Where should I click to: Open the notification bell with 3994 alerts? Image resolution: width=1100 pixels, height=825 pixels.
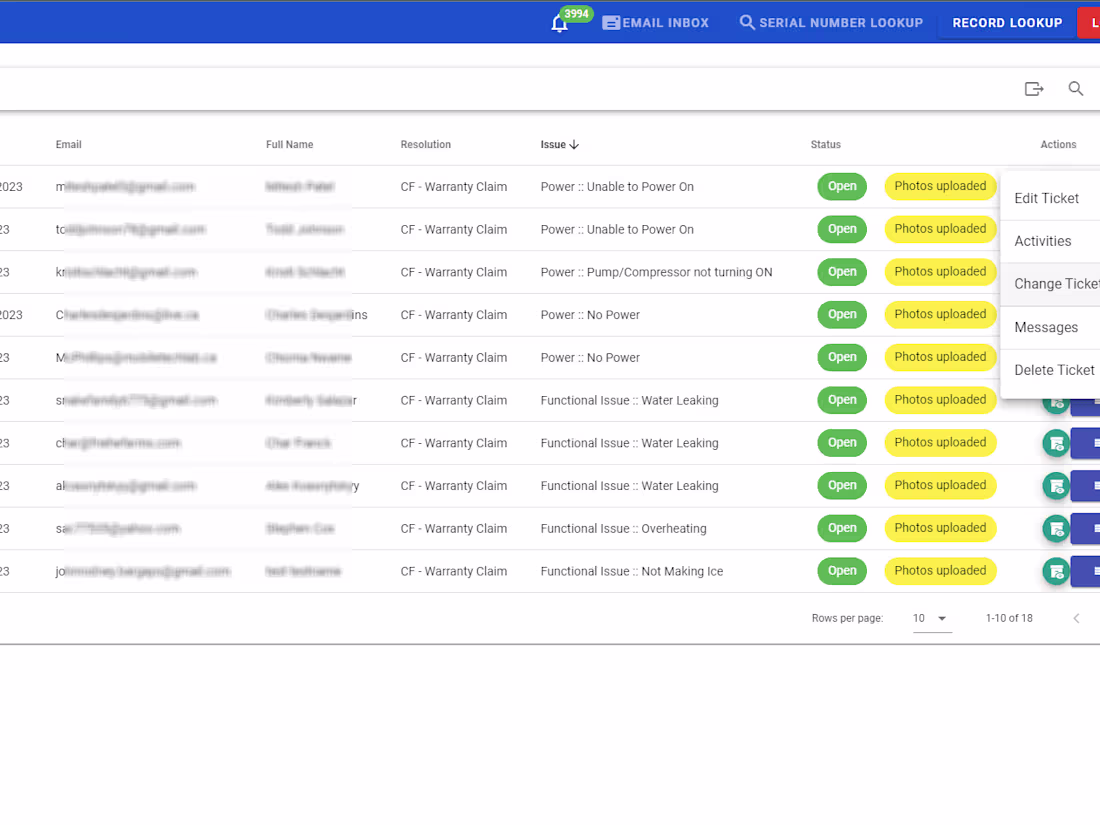pos(559,22)
